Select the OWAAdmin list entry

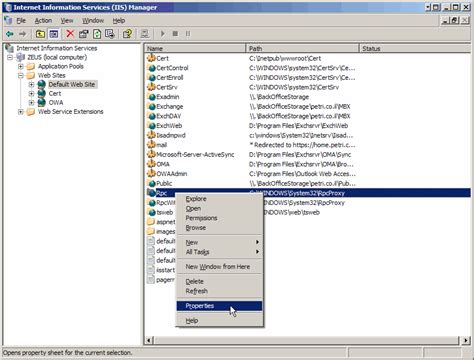[x=172, y=174]
